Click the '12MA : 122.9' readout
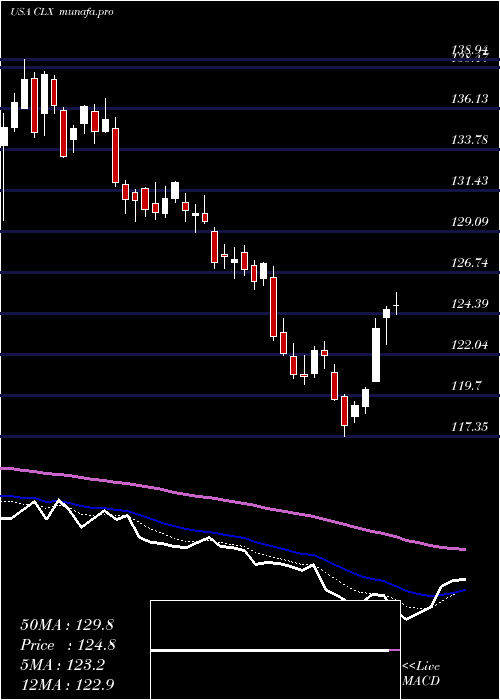This screenshot has width=500, height=700. point(69,685)
